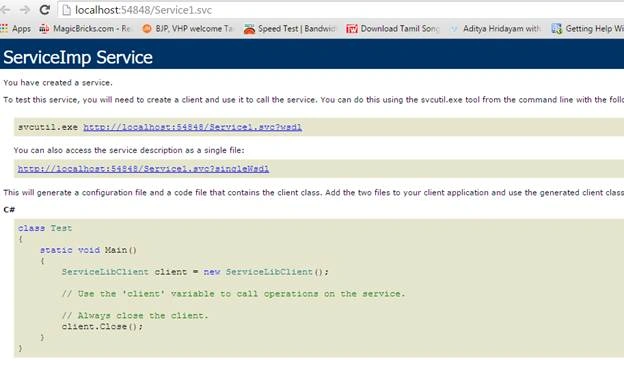The image size is (624, 366).
Task: Open the Speed Test | Bandwidth bookmark
Action: pyautogui.click(x=297, y=29)
